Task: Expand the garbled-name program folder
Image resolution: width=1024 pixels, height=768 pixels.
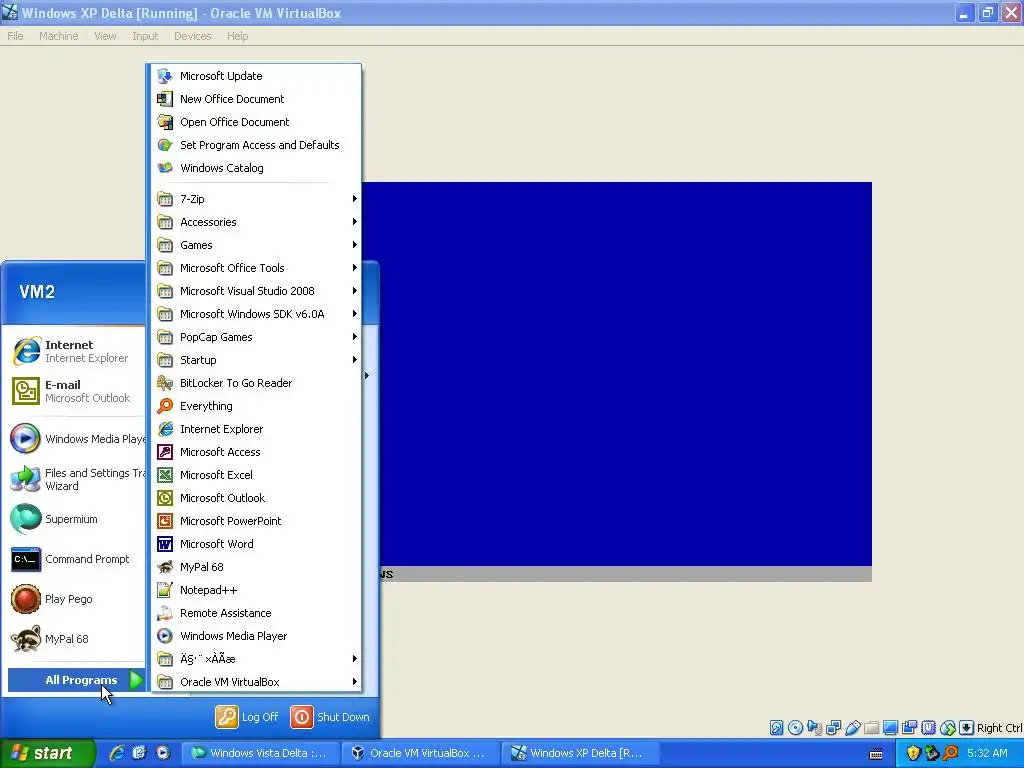Action: tap(256, 659)
